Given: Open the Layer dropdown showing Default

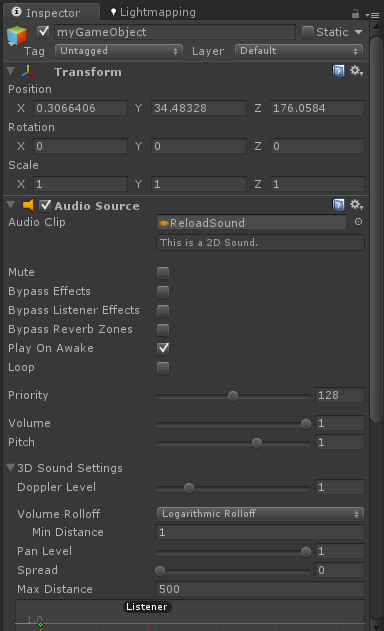Looking at the screenshot, I should click(299, 51).
